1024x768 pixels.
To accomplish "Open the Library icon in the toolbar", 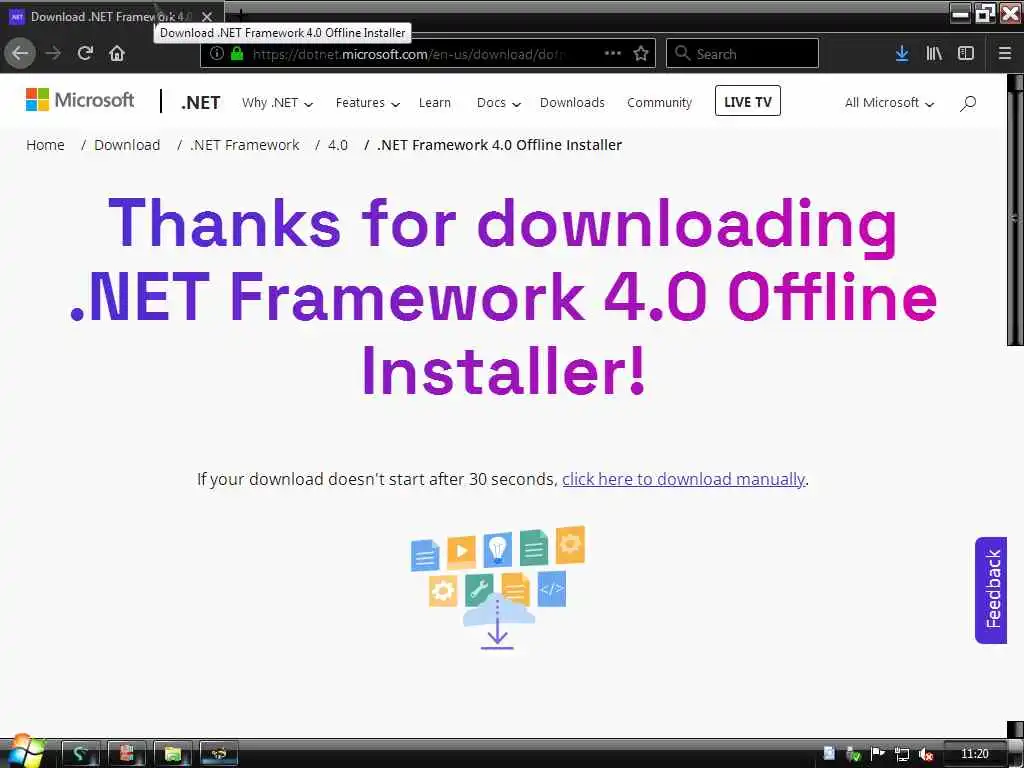I will click(934, 53).
